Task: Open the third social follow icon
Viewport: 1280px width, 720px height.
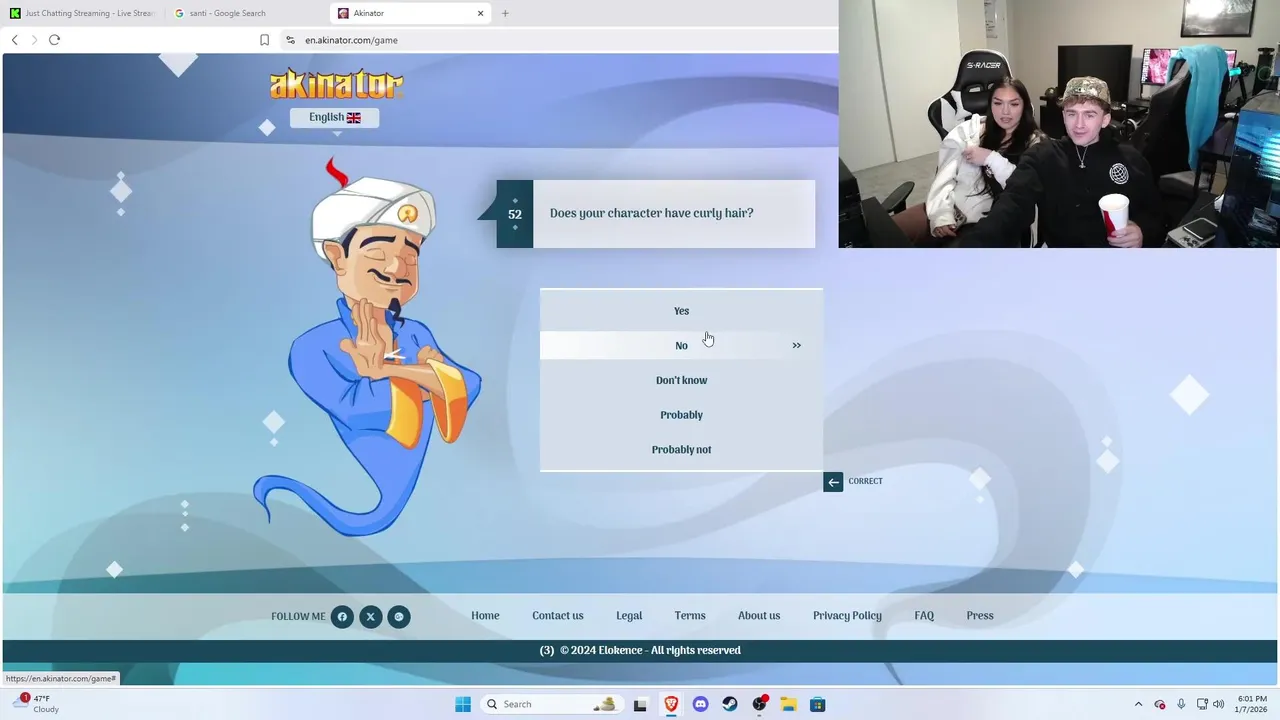Action: [398, 617]
